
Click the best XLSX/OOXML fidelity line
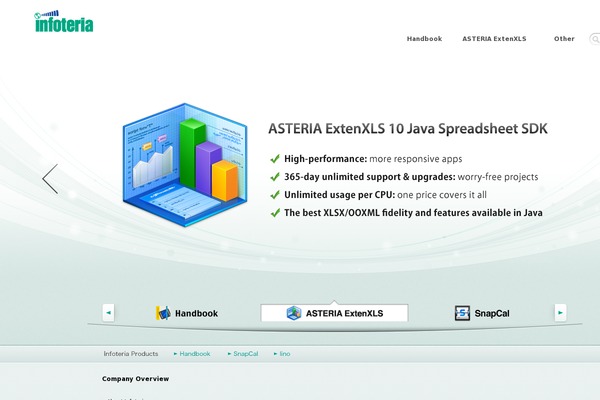pyautogui.click(x=406, y=213)
